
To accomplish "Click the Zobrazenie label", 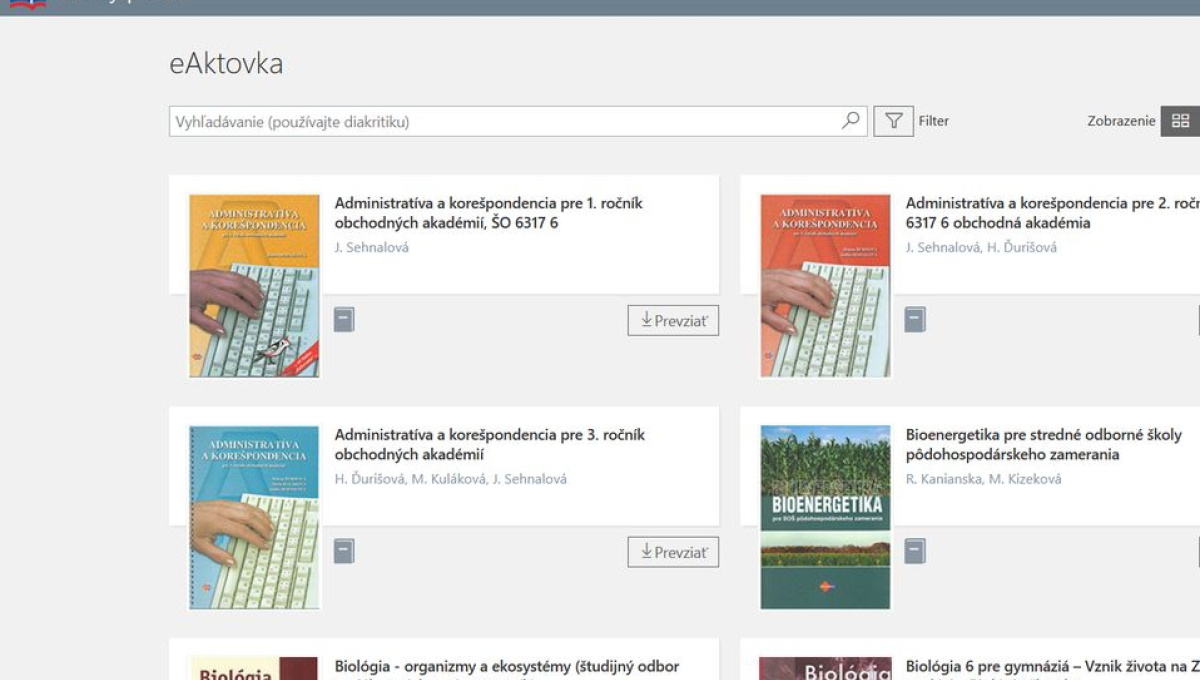I will [x=1121, y=121].
